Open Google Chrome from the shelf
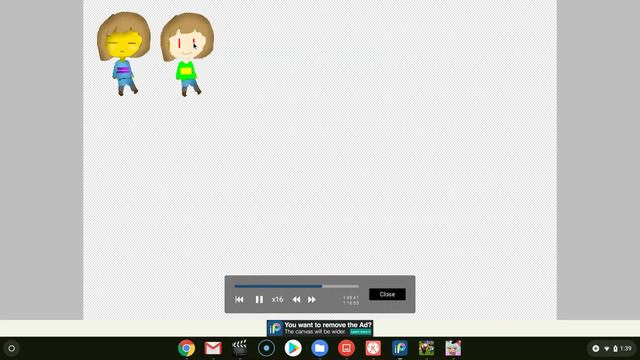The height and width of the screenshot is (360, 640). [187, 348]
